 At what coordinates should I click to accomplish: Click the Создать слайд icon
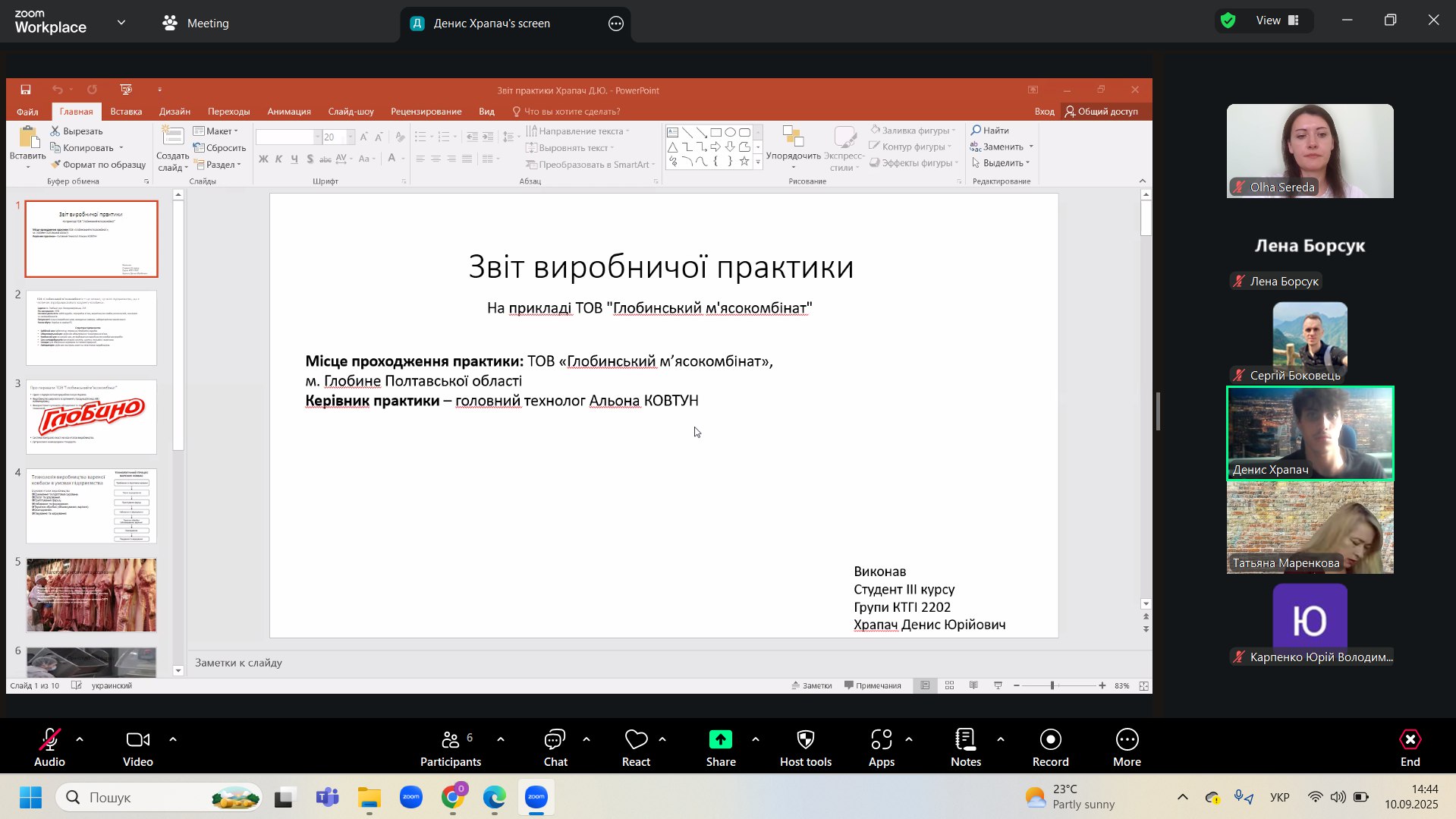point(173,137)
